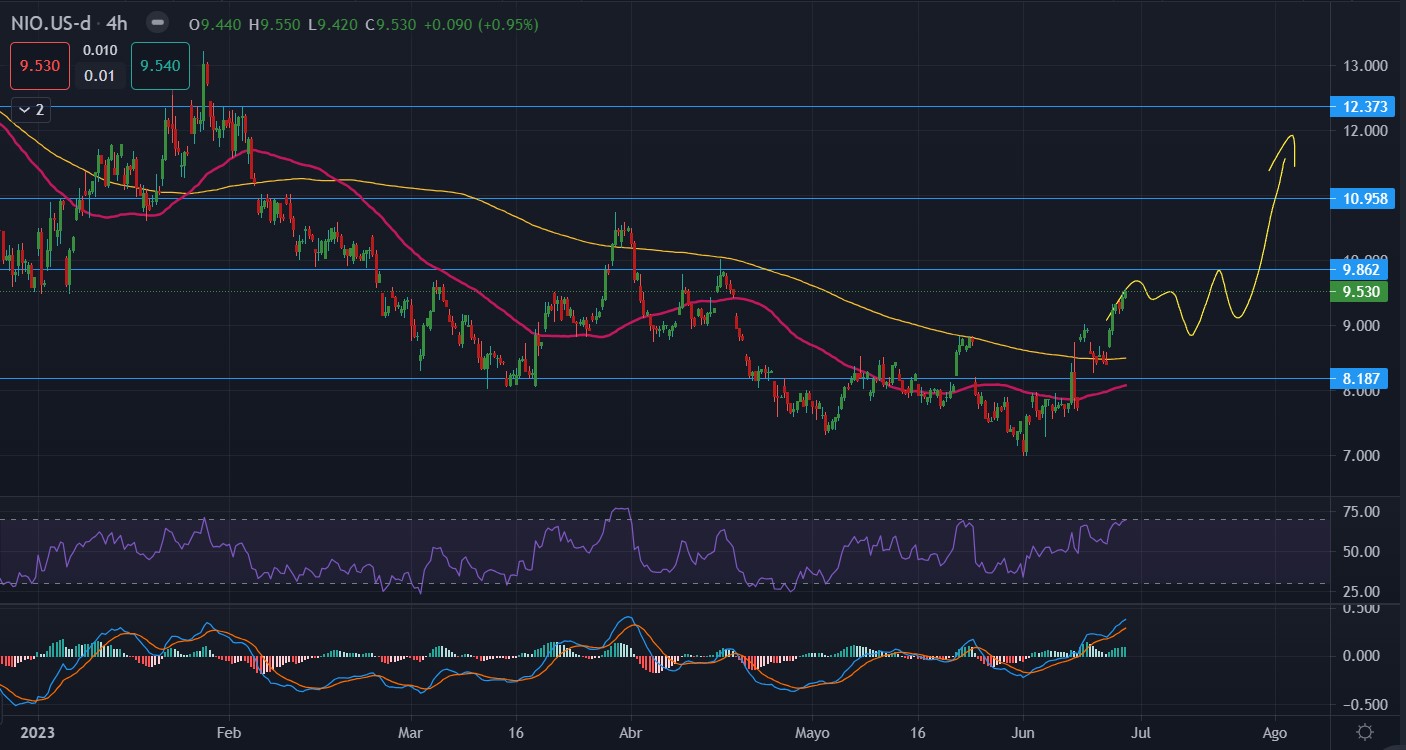Image resolution: width=1406 pixels, height=750 pixels.
Task: Click the positive MACD 0.500 scale value
Action: coord(1362,608)
